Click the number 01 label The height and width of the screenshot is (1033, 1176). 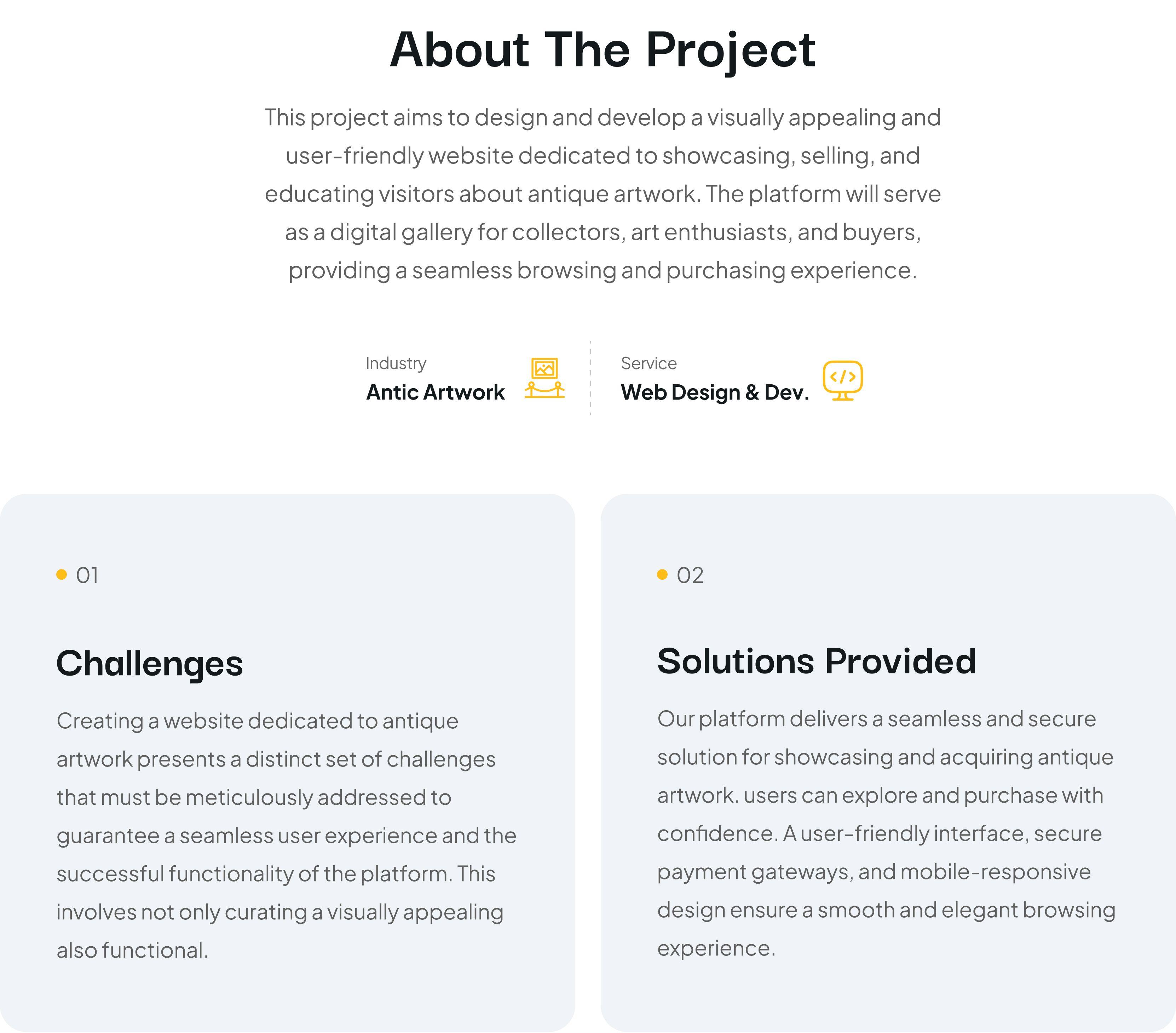point(87,575)
